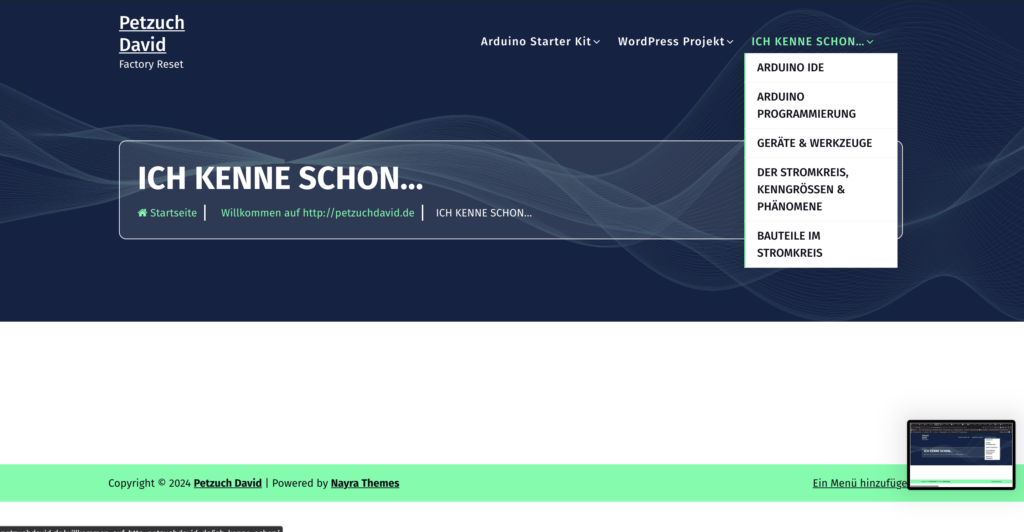Select ARDUINO PROGRAMMIERUNG submenu entry
The image size is (1024, 532).
806,105
